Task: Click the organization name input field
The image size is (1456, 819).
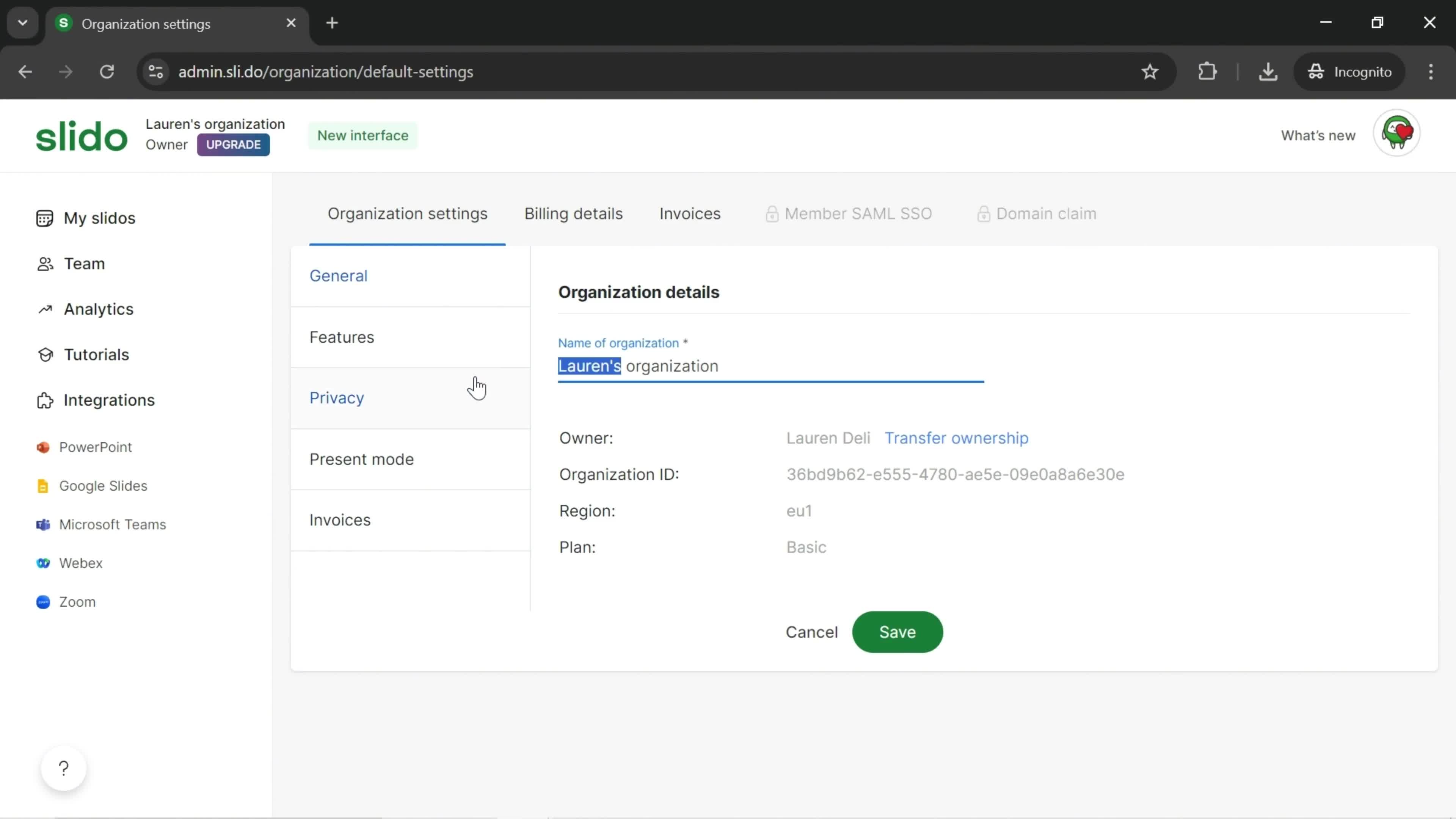Action: pyautogui.click(x=771, y=366)
